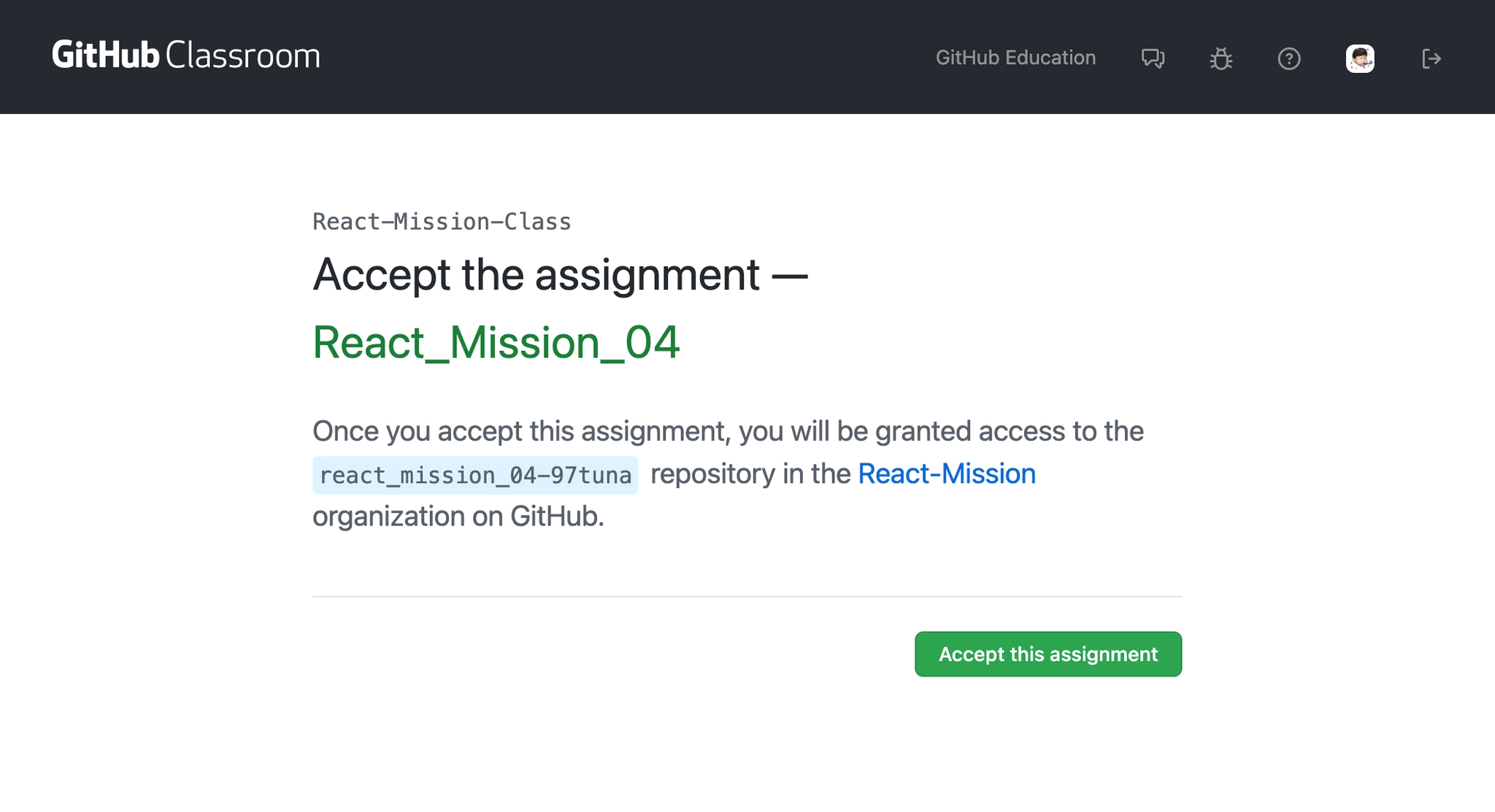Click the Classroom wordmark in the header
The width and height of the screenshot is (1495, 812).
pos(242,55)
